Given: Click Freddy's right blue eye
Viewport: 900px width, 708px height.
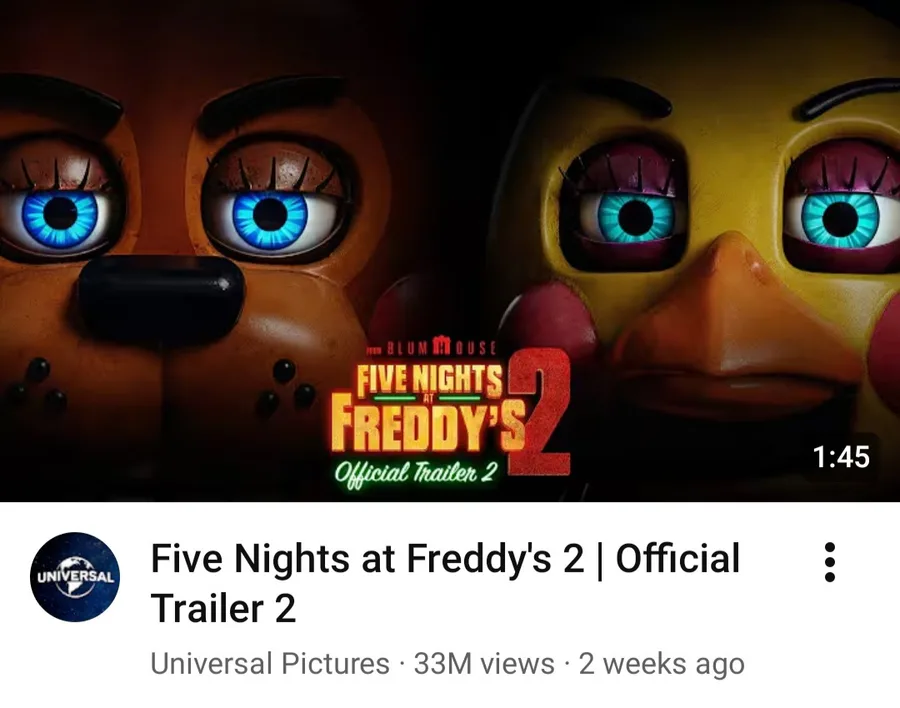Looking at the screenshot, I should (271, 215).
